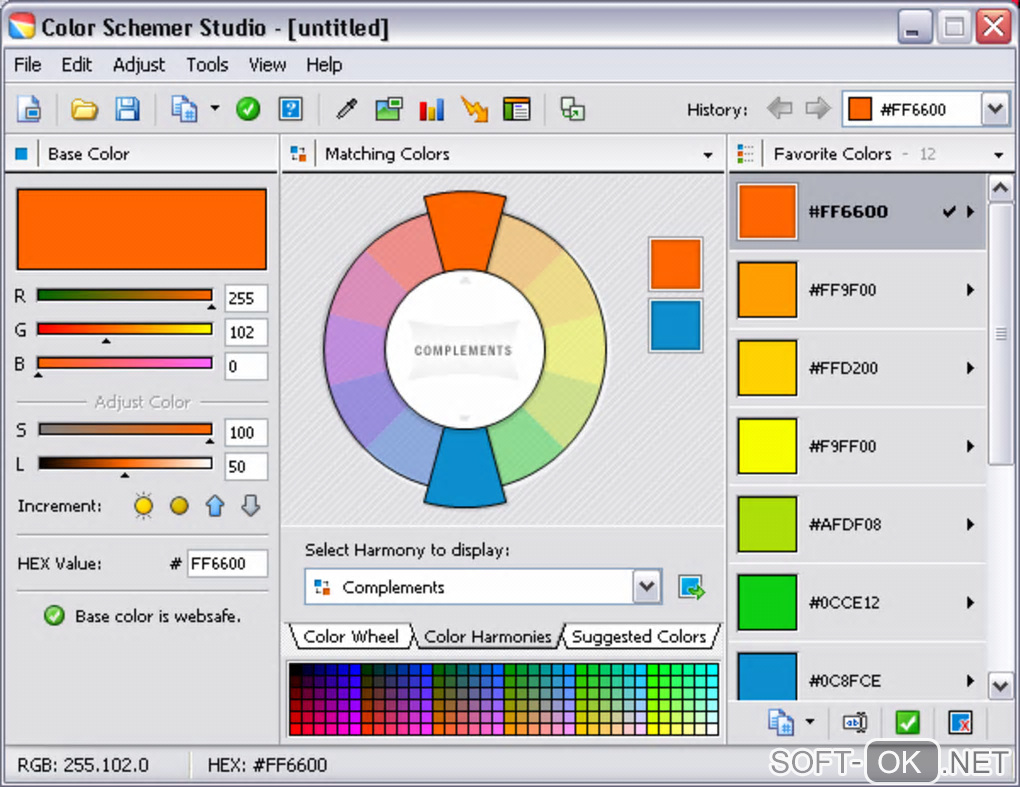The width and height of the screenshot is (1020, 787).
Task: Go back in color history
Action: point(779,108)
